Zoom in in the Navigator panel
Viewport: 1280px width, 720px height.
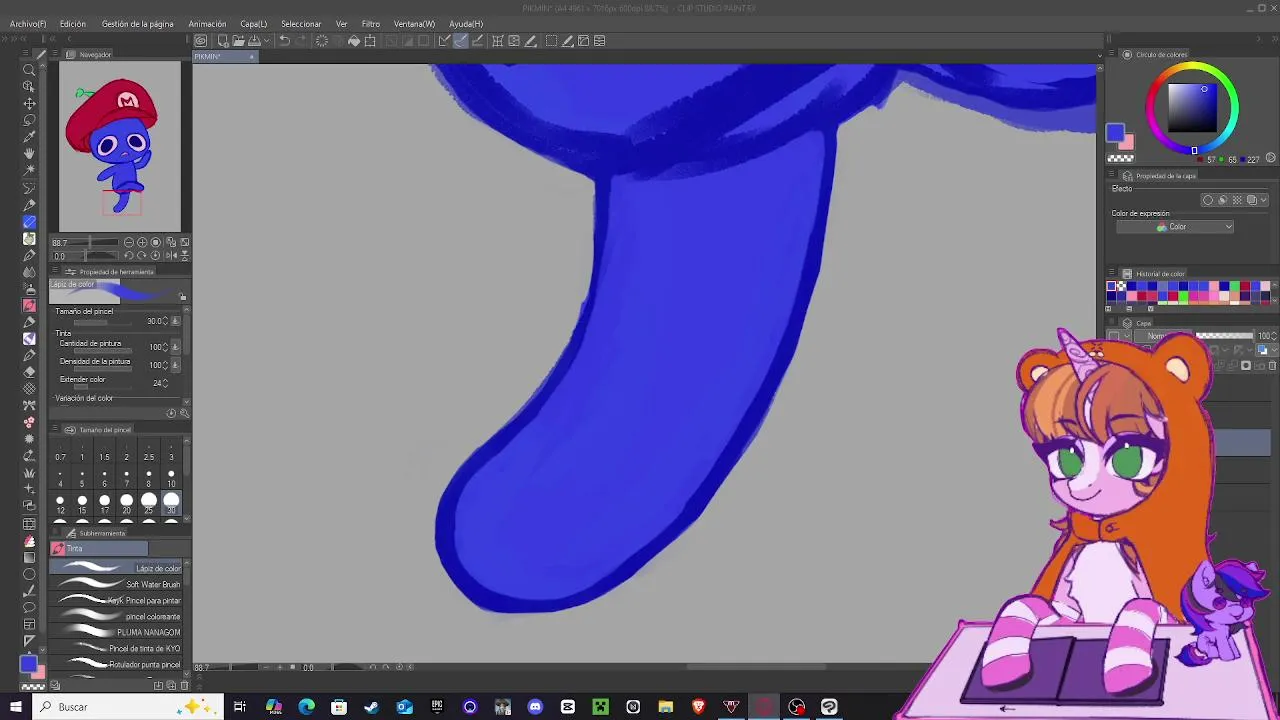[142, 242]
